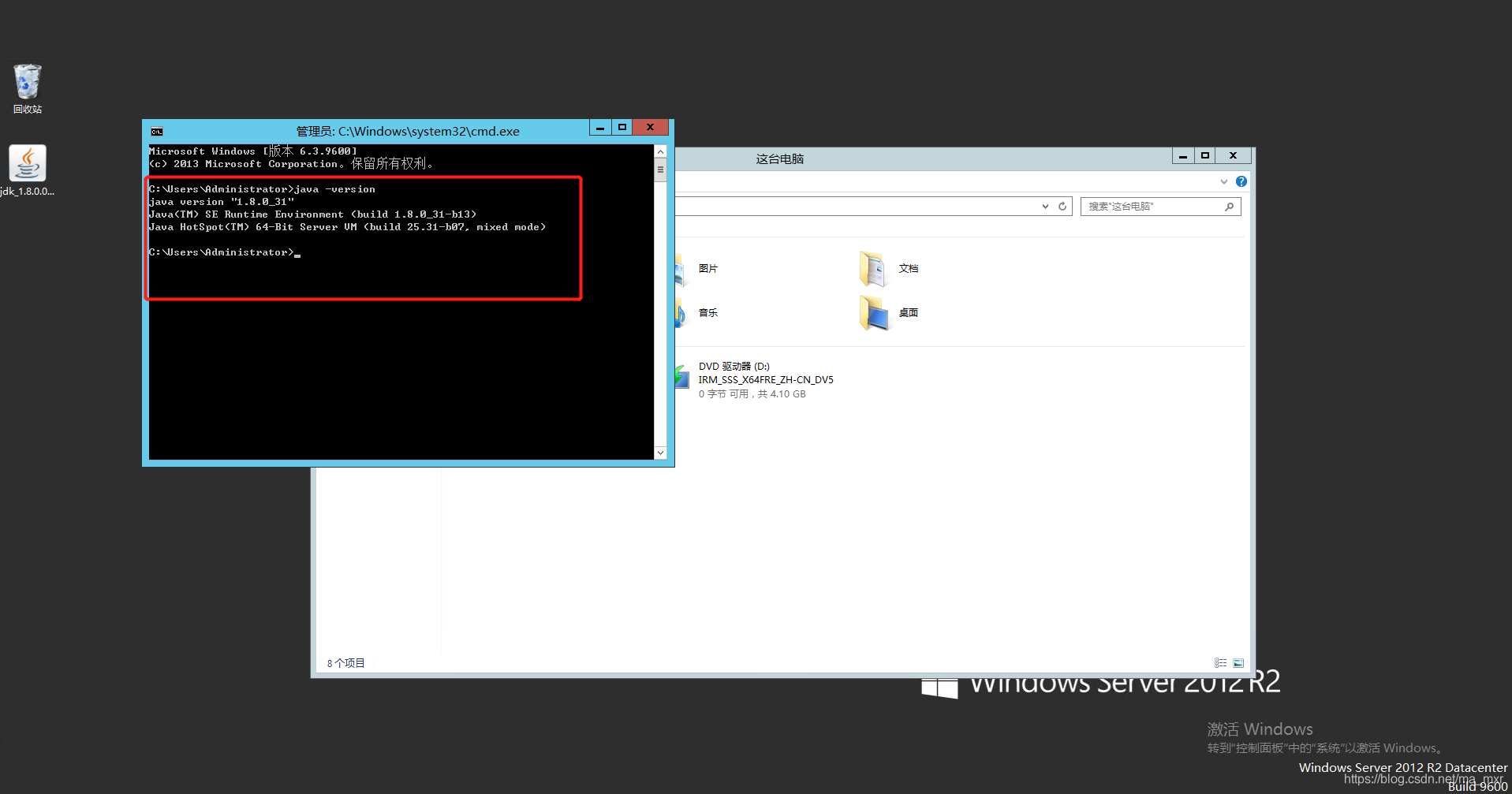This screenshot has height=794, width=1512.
Task: Select the 桌面 (Desktop) folder icon
Action: (x=872, y=313)
